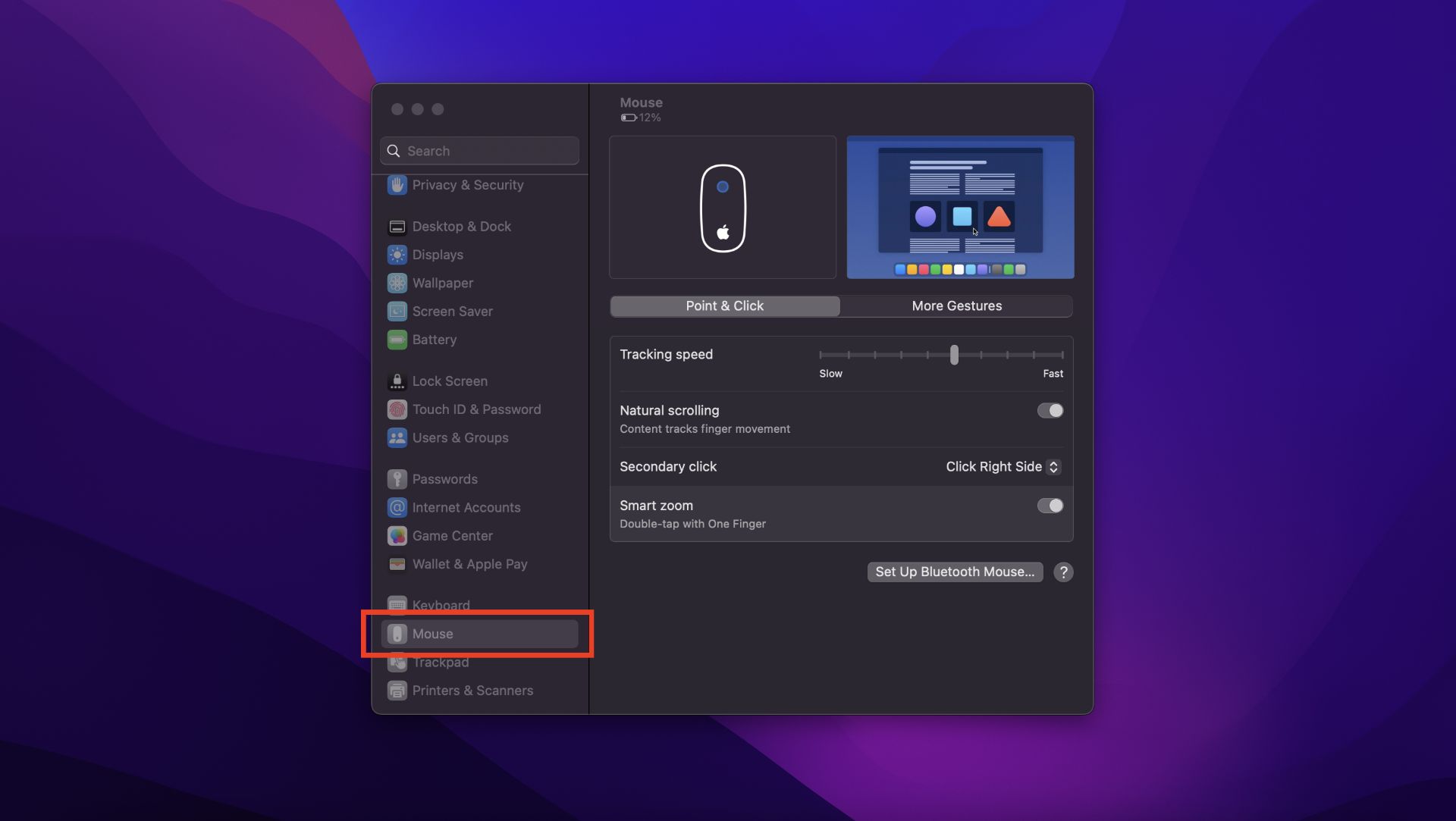Select the Mouse icon in sidebar

[x=397, y=634]
